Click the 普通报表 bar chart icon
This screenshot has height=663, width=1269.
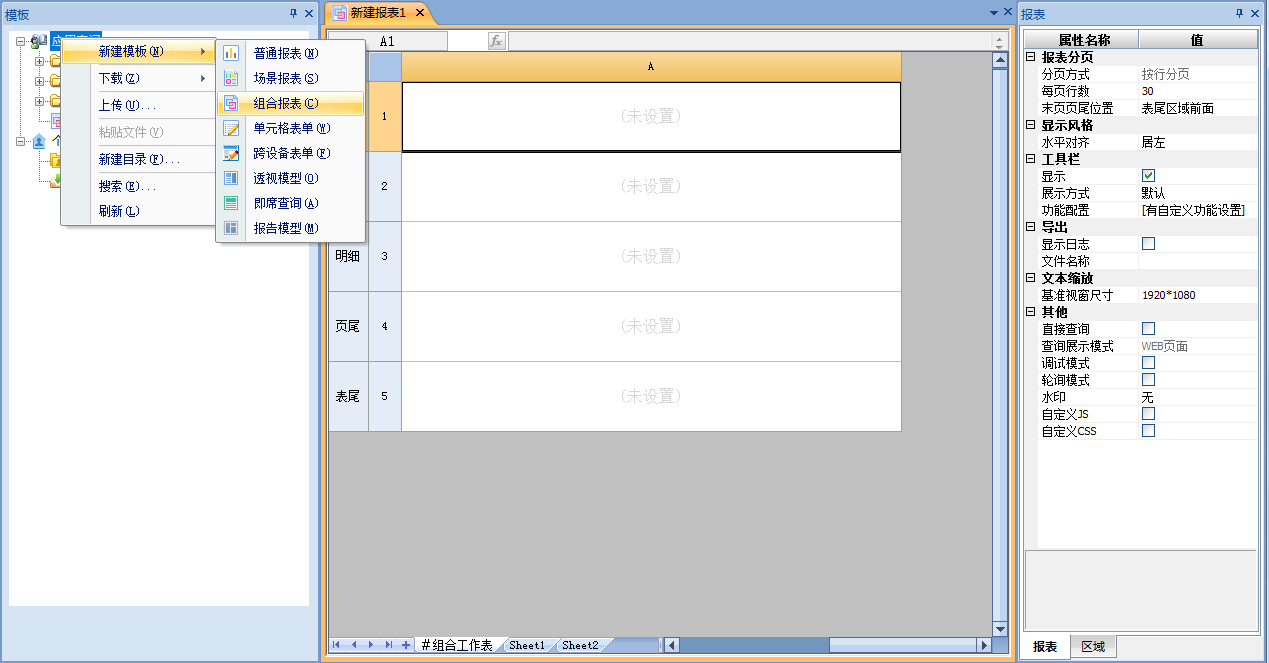click(231, 53)
